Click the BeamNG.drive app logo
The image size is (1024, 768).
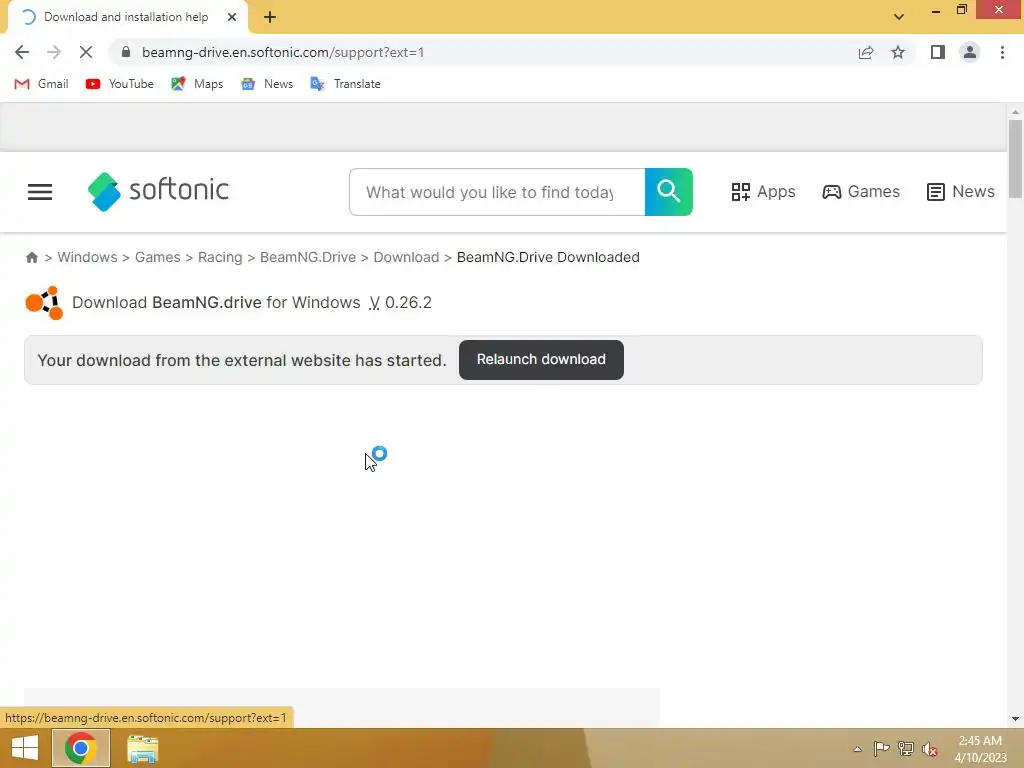[x=44, y=303]
